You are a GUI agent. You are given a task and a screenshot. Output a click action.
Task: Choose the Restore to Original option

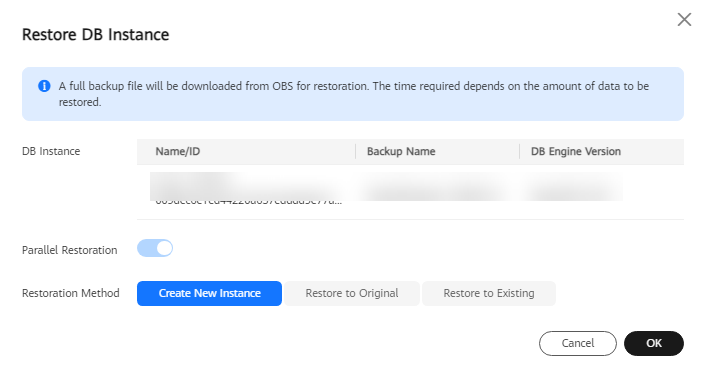pyautogui.click(x=352, y=293)
